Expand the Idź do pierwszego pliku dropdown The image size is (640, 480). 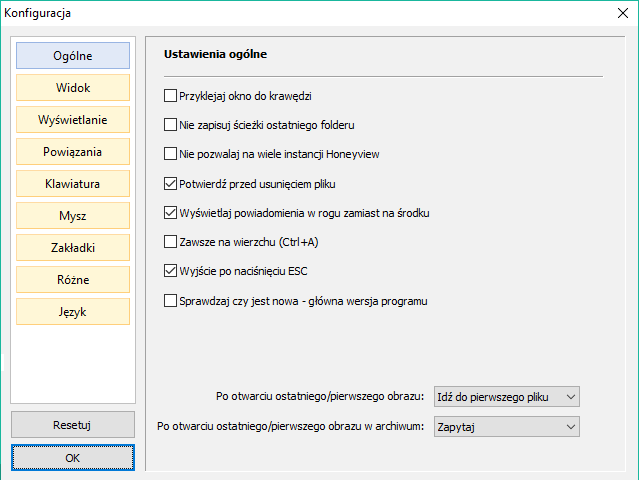pos(507,397)
